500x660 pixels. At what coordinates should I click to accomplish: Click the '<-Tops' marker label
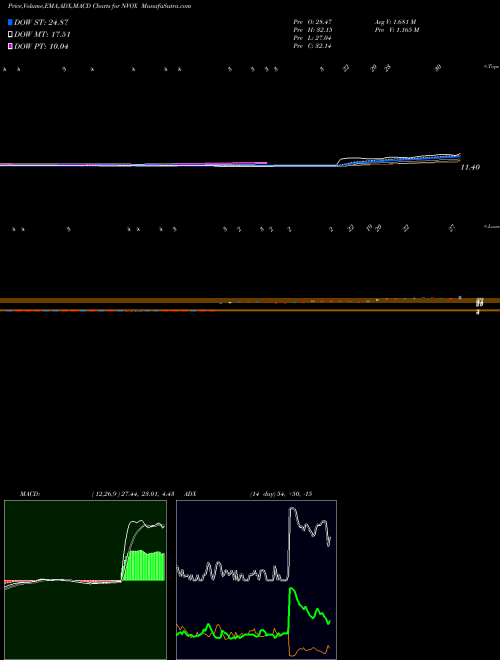coord(492,67)
